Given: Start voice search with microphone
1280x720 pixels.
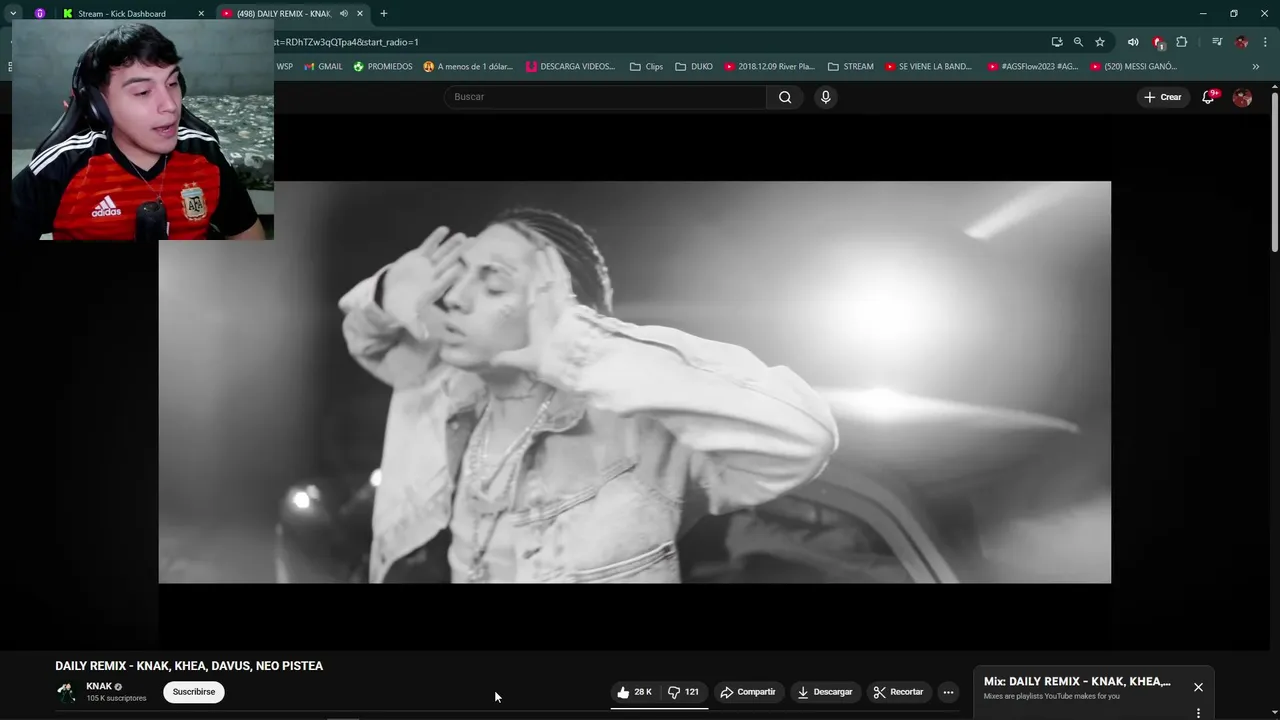Looking at the screenshot, I should [x=825, y=97].
